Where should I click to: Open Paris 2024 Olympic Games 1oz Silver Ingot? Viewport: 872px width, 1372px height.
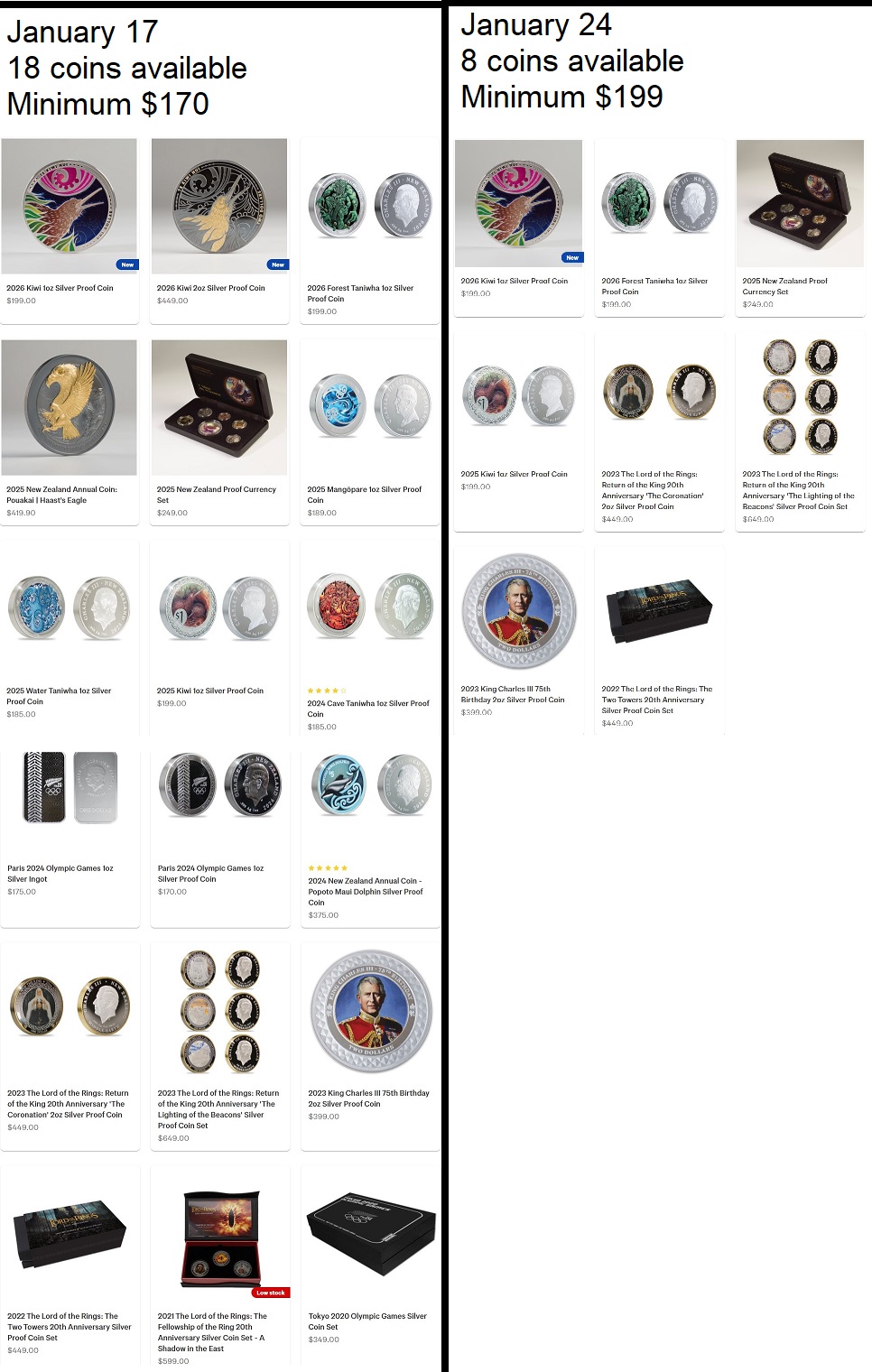(60, 873)
